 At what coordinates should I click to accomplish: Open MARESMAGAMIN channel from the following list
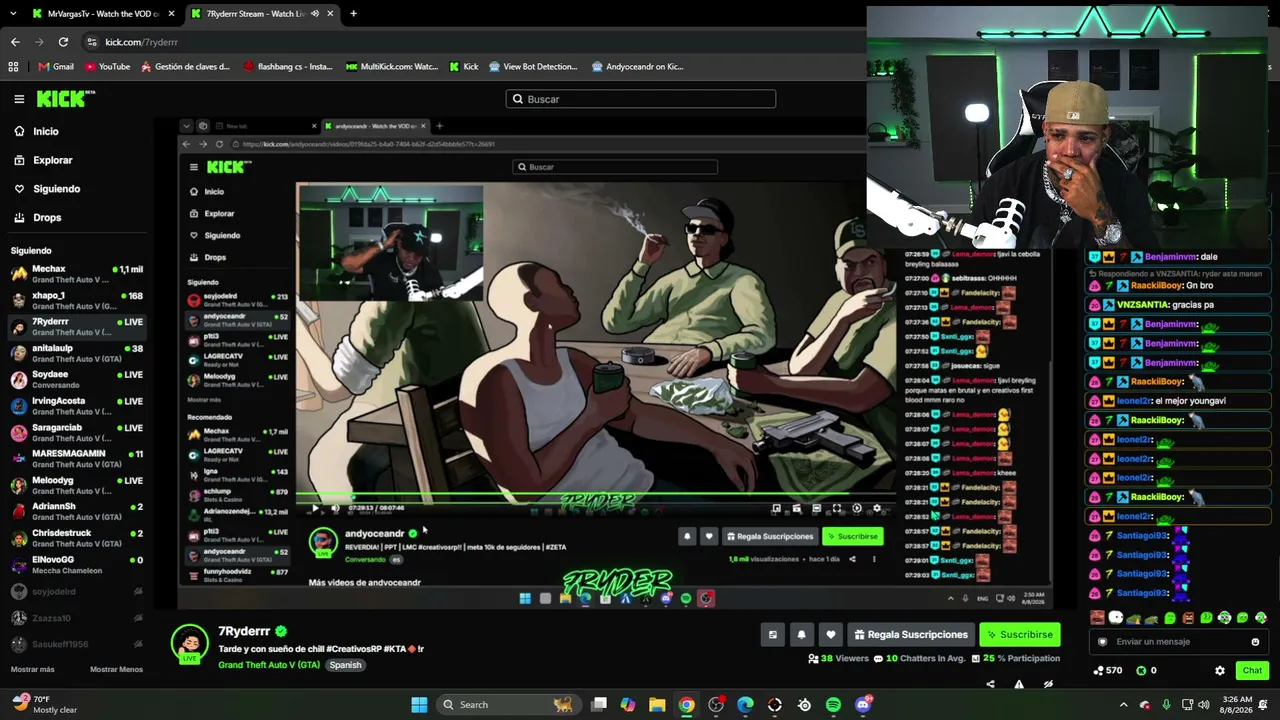pos(78,458)
